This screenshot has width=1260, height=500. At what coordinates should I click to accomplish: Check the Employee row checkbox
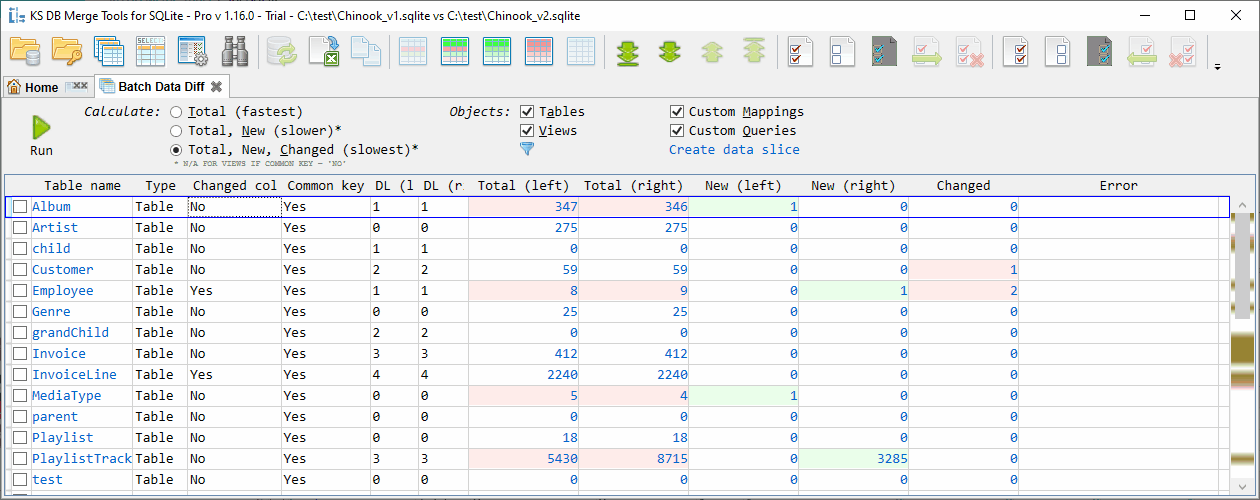[x=20, y=291]
